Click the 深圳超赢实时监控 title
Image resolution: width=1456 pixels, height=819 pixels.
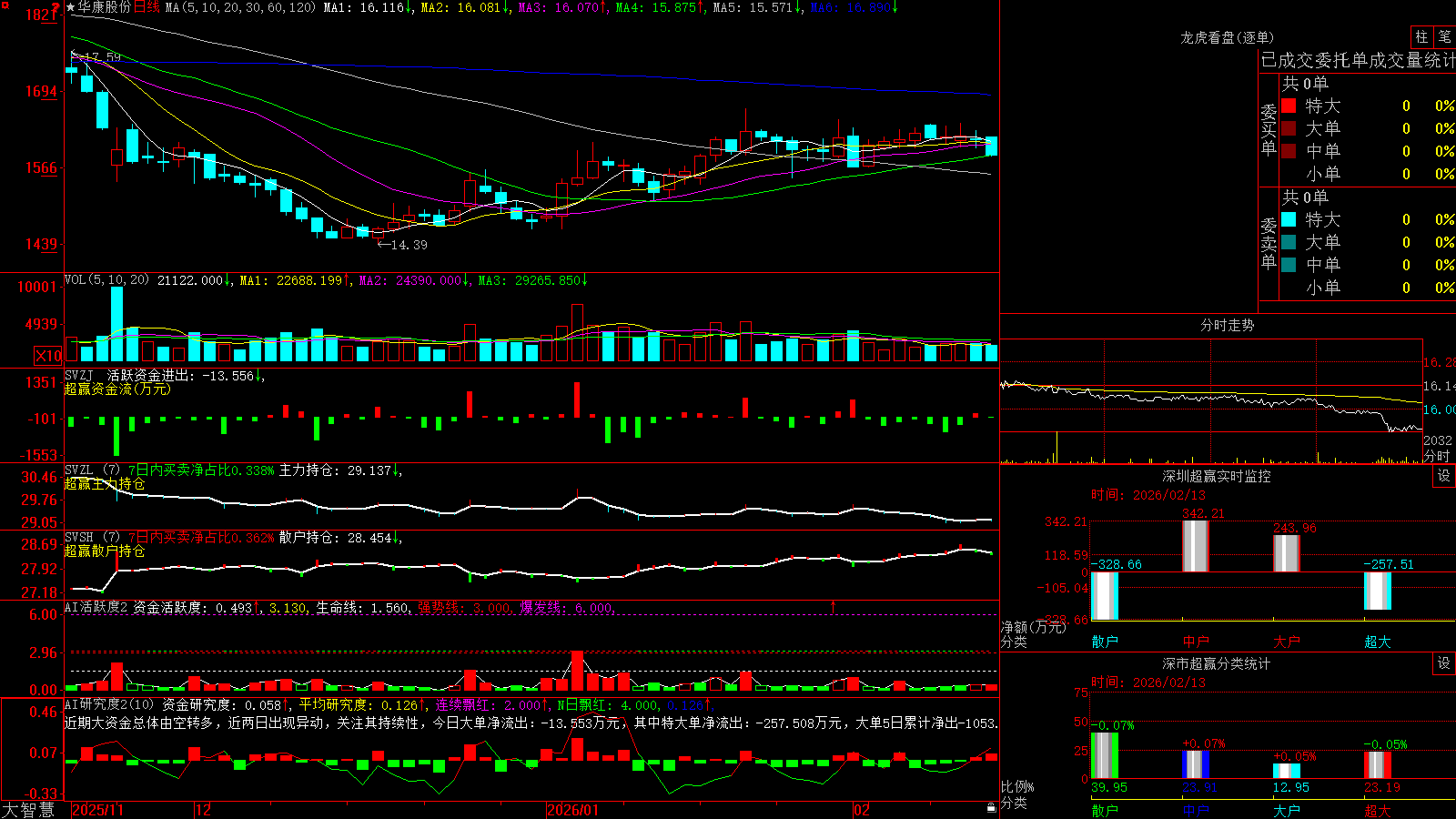coord(1217,476)
